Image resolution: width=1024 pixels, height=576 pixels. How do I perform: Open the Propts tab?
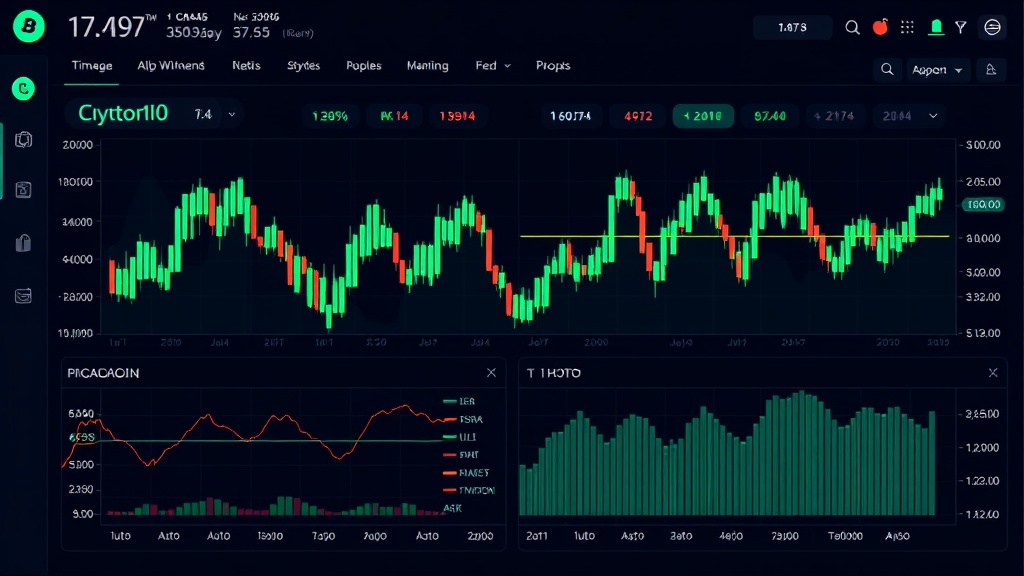point(552,65)
